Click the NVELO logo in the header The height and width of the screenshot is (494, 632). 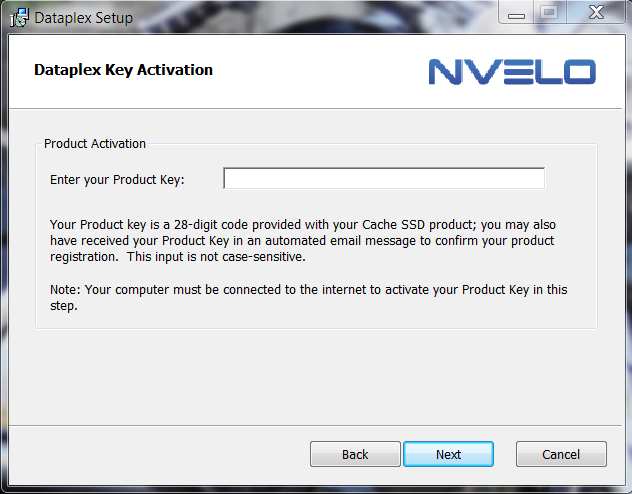(x=512, y=71)
